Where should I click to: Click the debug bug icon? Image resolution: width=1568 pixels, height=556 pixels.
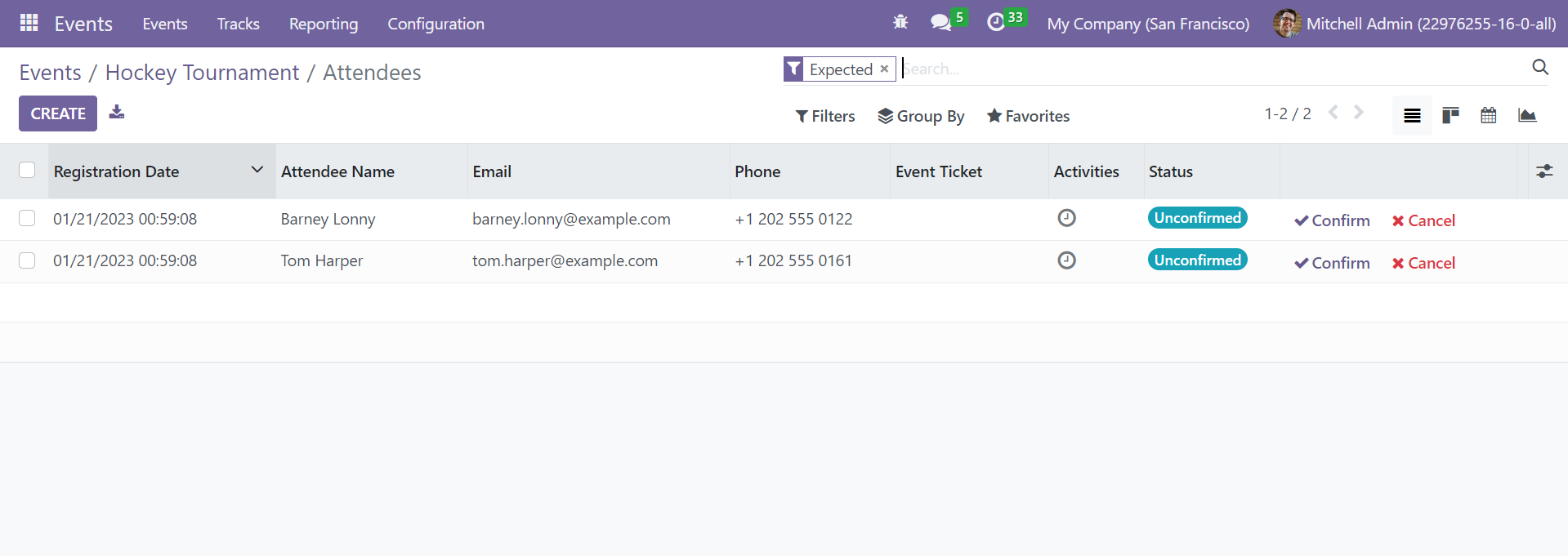point(900,23)
